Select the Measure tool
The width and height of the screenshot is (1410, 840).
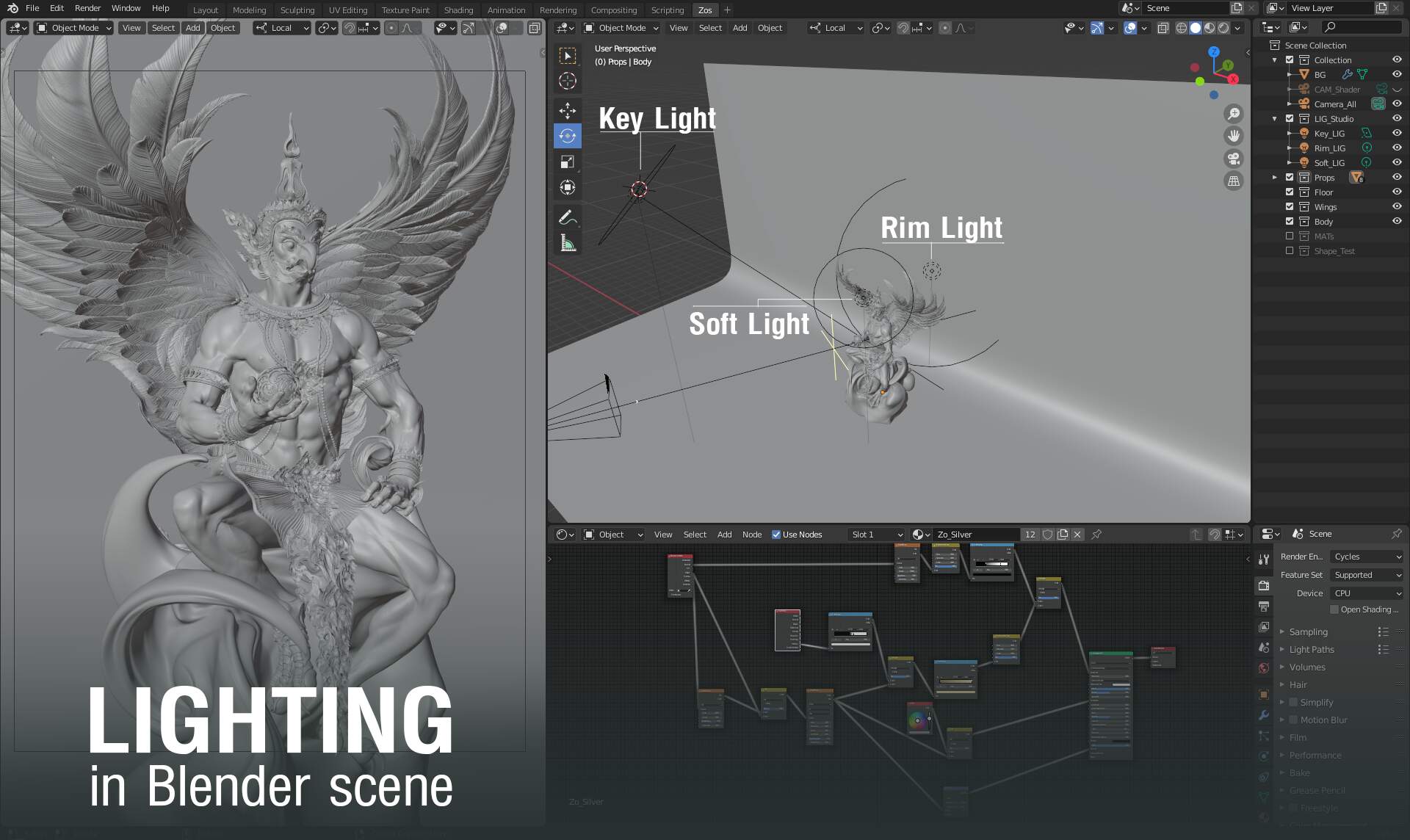click(x=567, y=243)
